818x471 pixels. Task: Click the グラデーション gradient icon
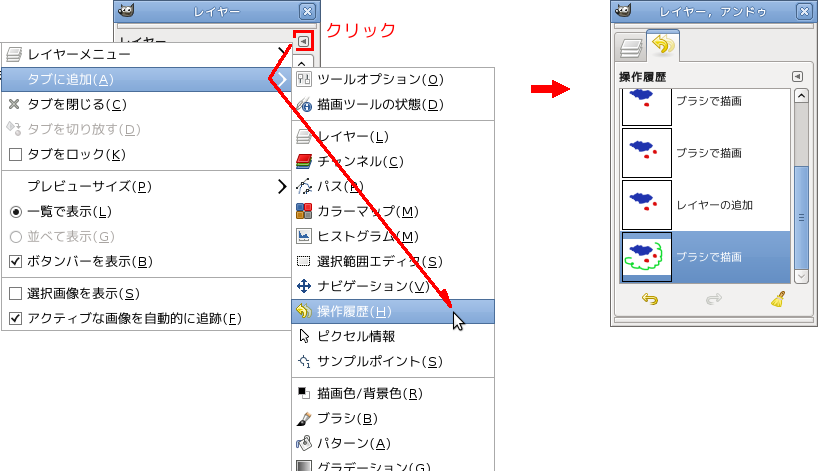304,465
